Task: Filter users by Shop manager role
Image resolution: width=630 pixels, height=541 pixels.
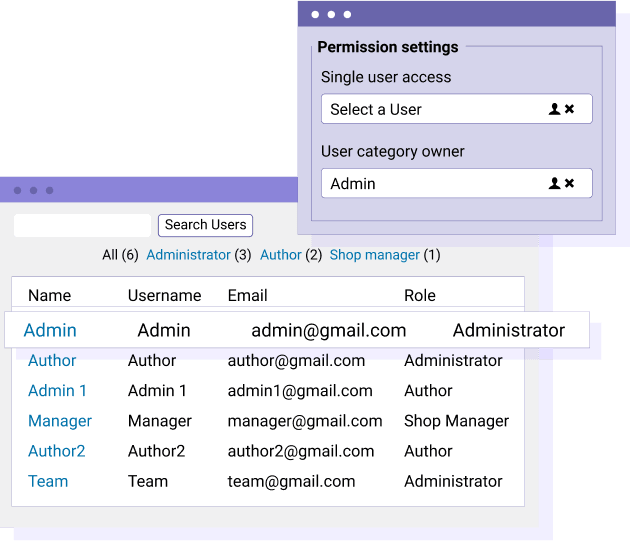Action: (374, 255)
